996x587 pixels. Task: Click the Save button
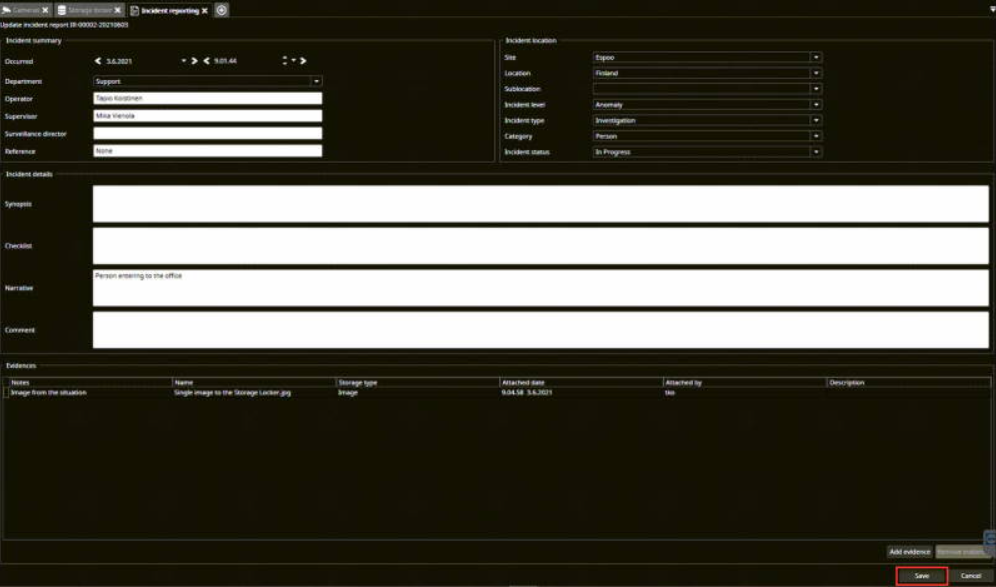coord(921,576)
